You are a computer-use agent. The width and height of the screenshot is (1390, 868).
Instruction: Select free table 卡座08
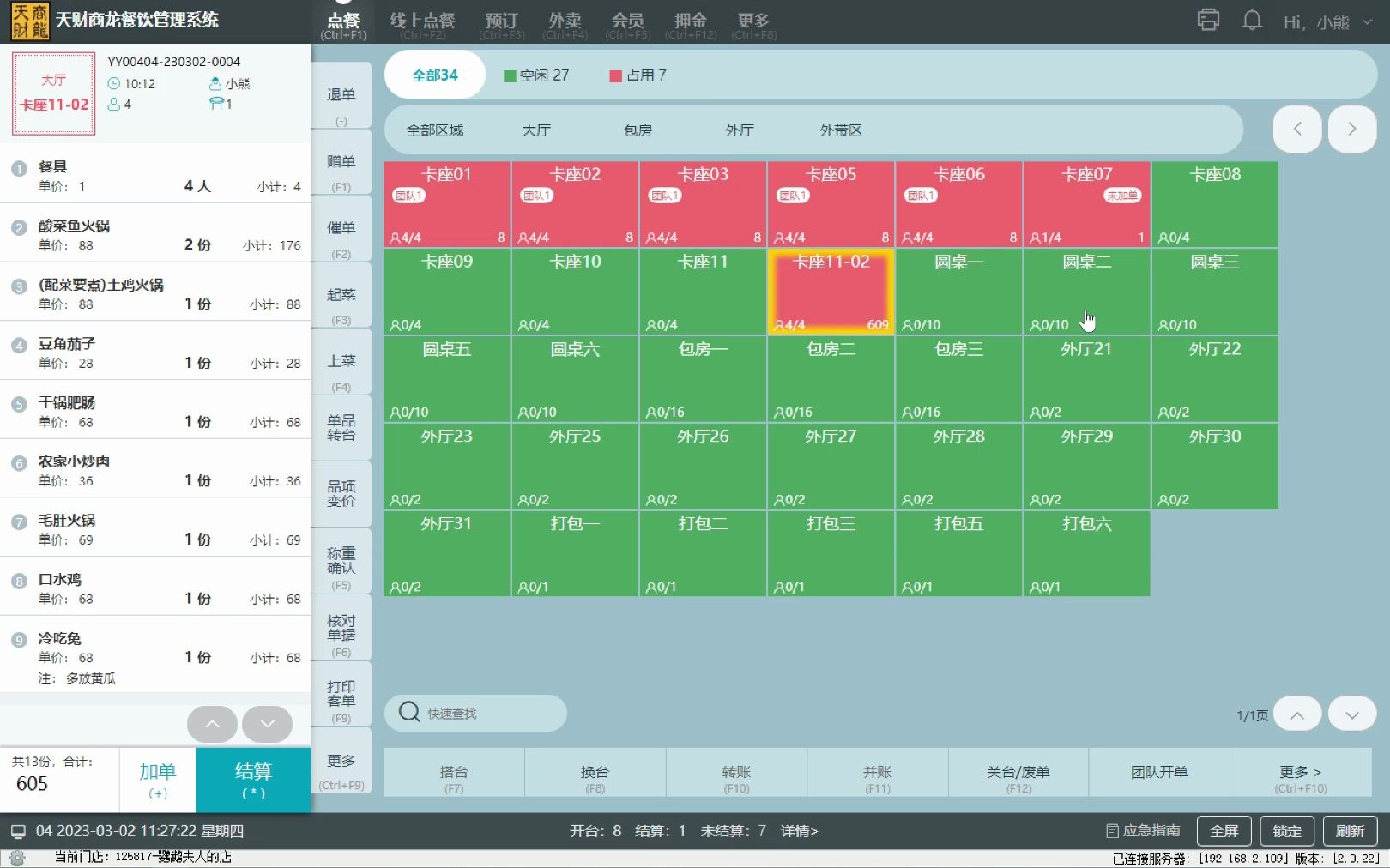(x=1215, y=204)
